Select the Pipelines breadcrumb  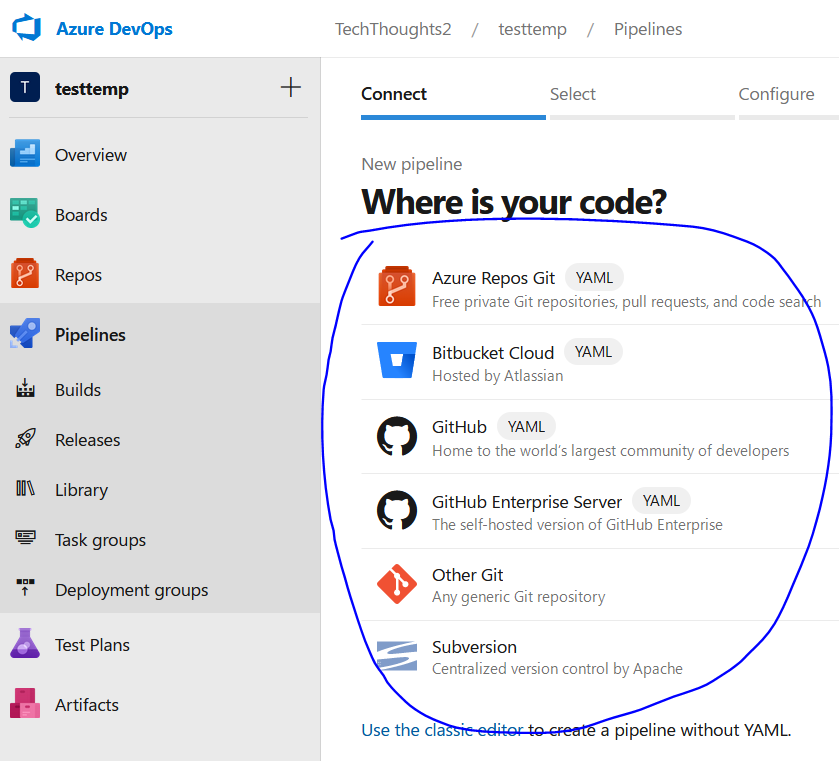648,29
